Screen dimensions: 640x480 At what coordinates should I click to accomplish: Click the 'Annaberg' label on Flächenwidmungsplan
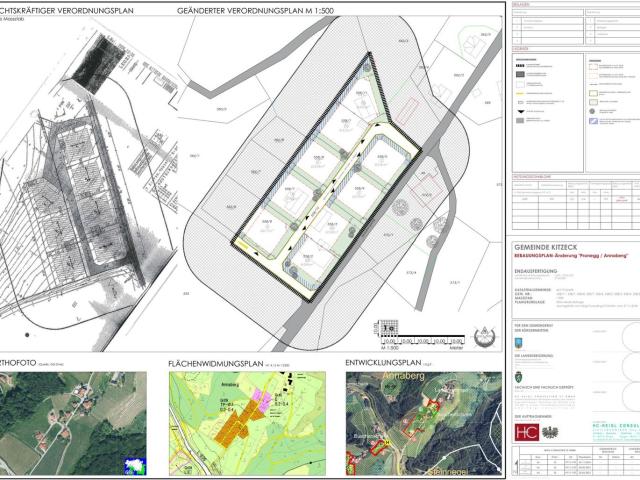(229, 384)
